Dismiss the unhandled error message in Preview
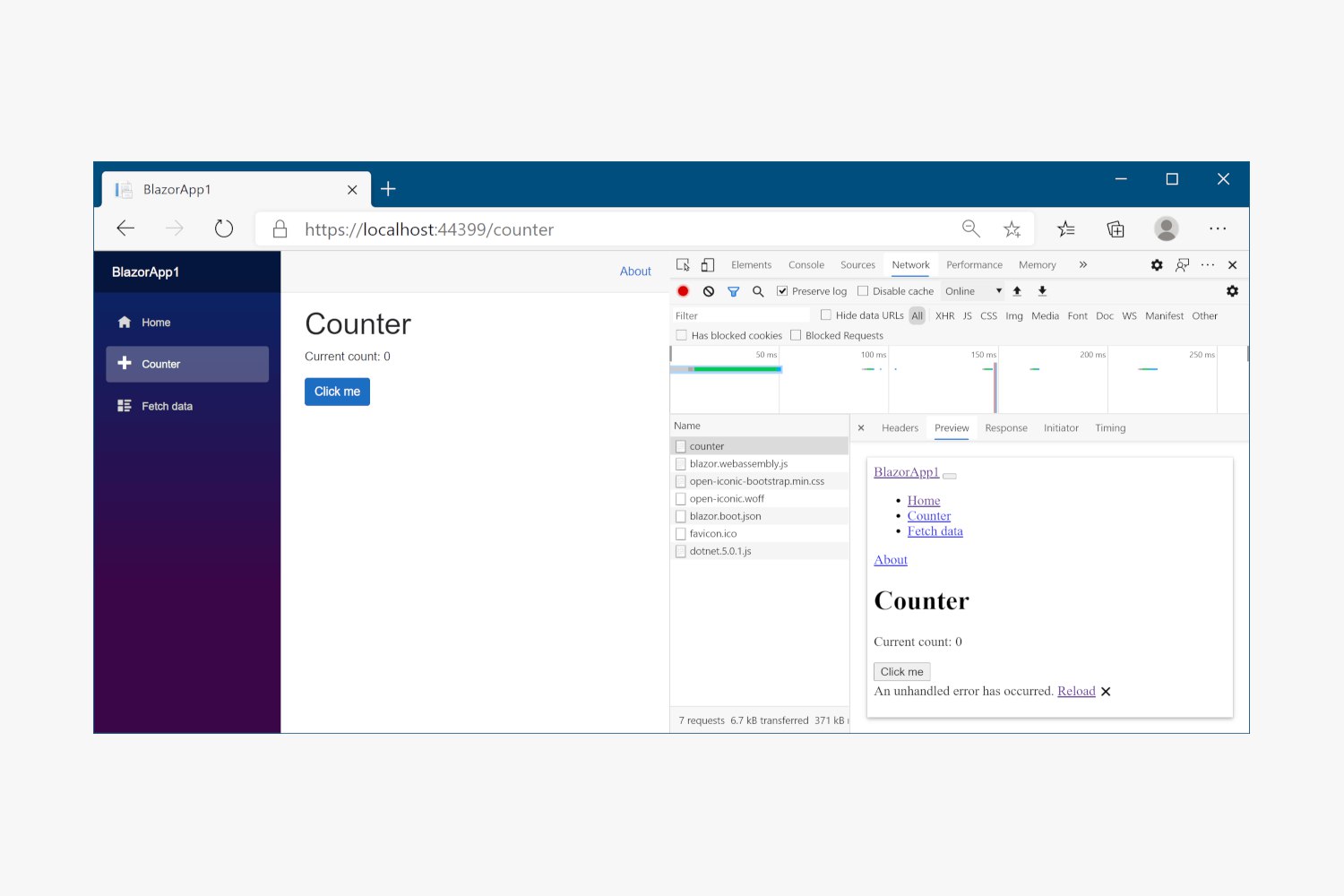1344x896 pixels. click(x=1106, y=692)
